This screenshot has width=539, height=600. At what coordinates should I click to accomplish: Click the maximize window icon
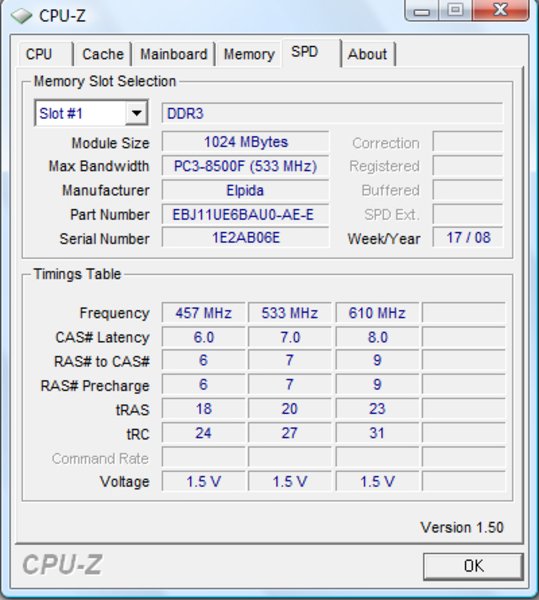455,10
